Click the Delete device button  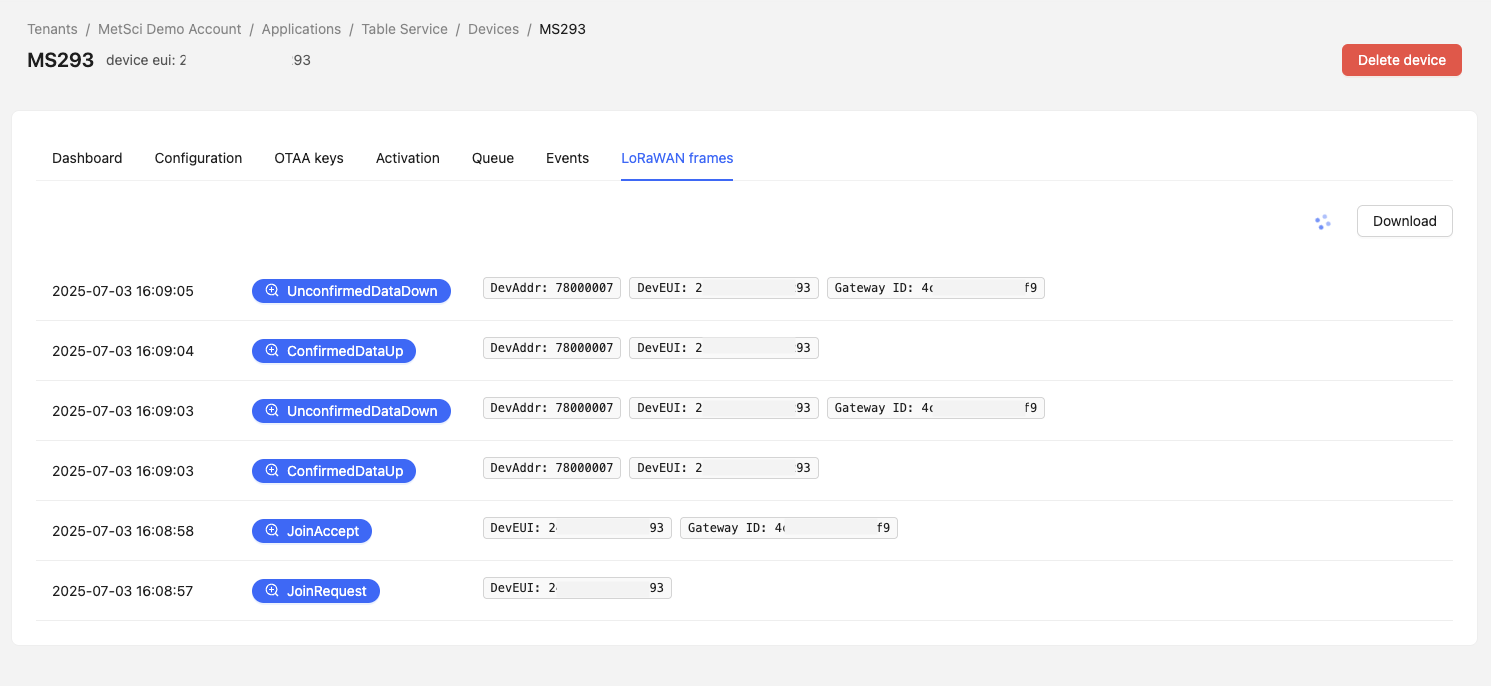1401,59
